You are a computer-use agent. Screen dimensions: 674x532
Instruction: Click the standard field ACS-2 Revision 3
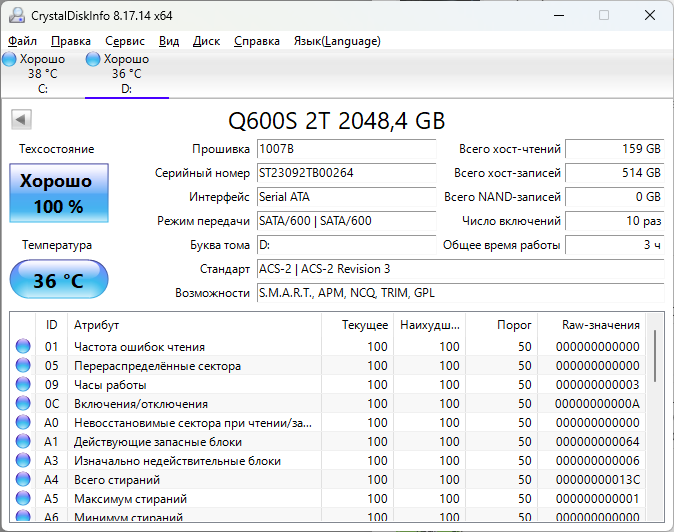[x=461, y=269]
